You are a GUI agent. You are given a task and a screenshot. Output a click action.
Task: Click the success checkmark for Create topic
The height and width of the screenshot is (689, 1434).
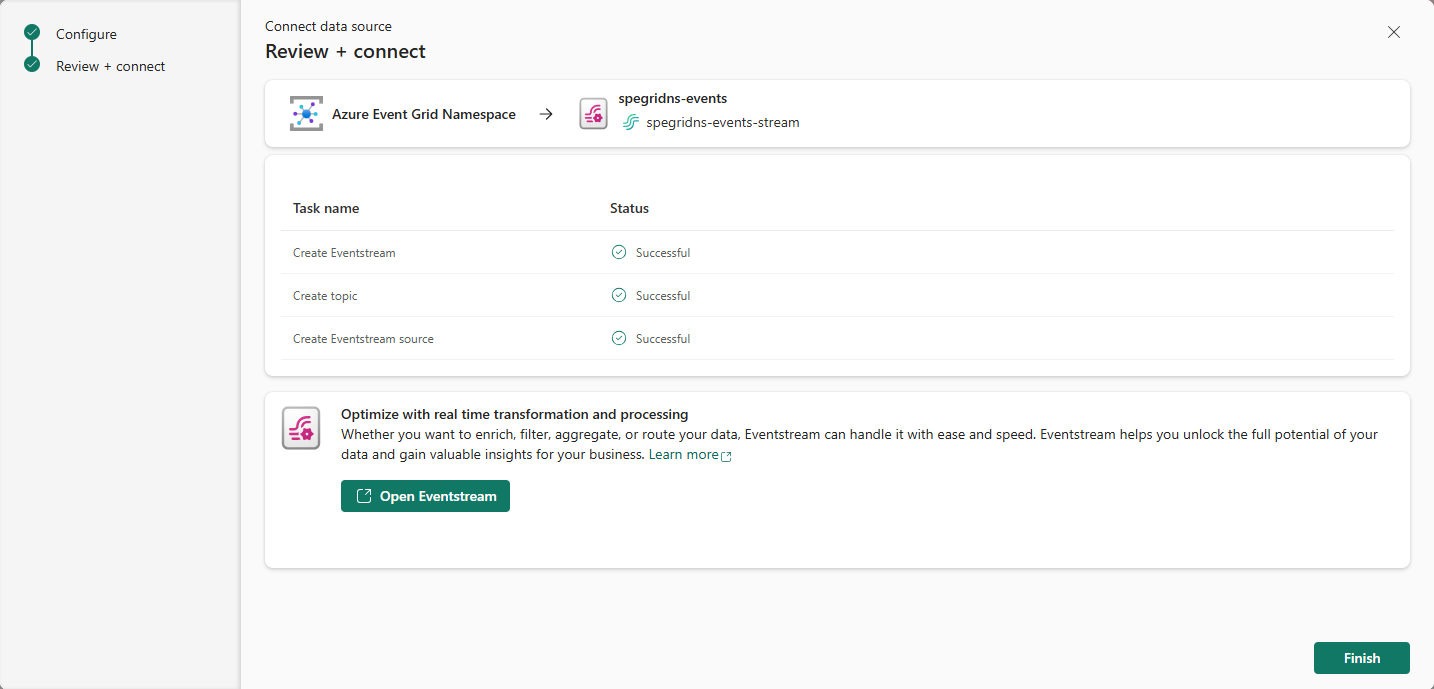(x=619, y=295)
